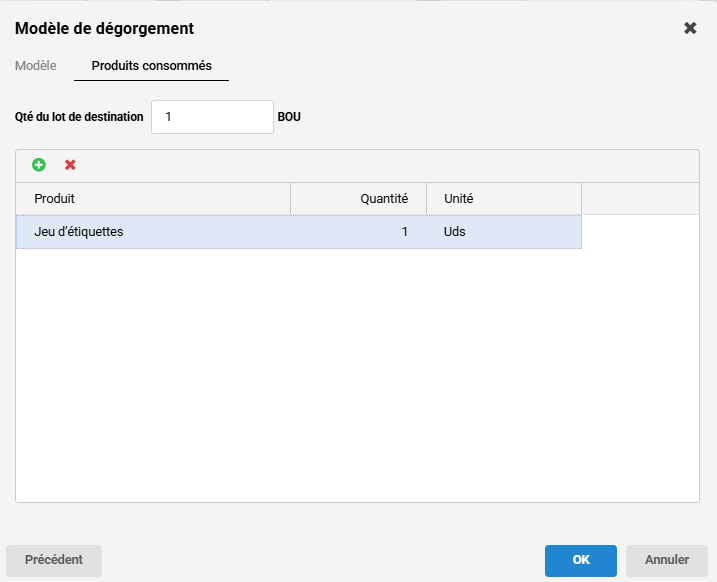Select the Produits consommés tab
This screenshot has height=582, width=717.
[x=151, y=66]
